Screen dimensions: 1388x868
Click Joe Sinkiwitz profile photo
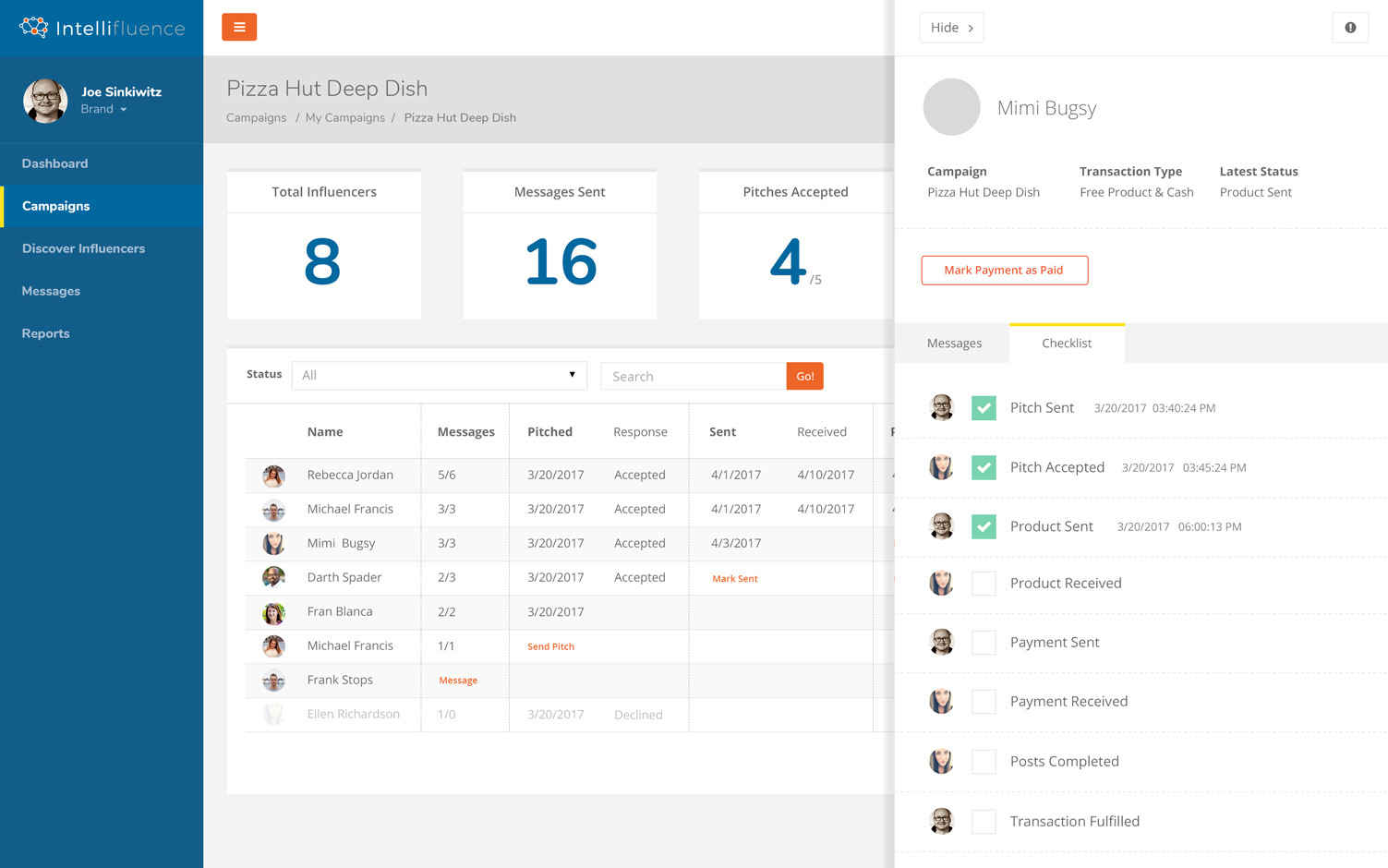coord(45,101)
